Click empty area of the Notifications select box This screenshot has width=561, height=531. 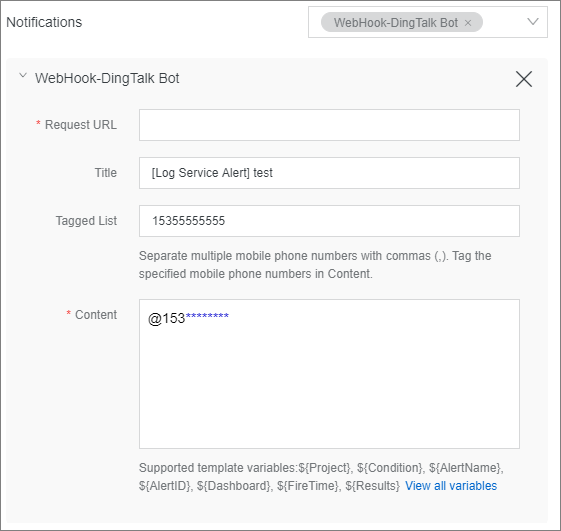click(504, 22)
